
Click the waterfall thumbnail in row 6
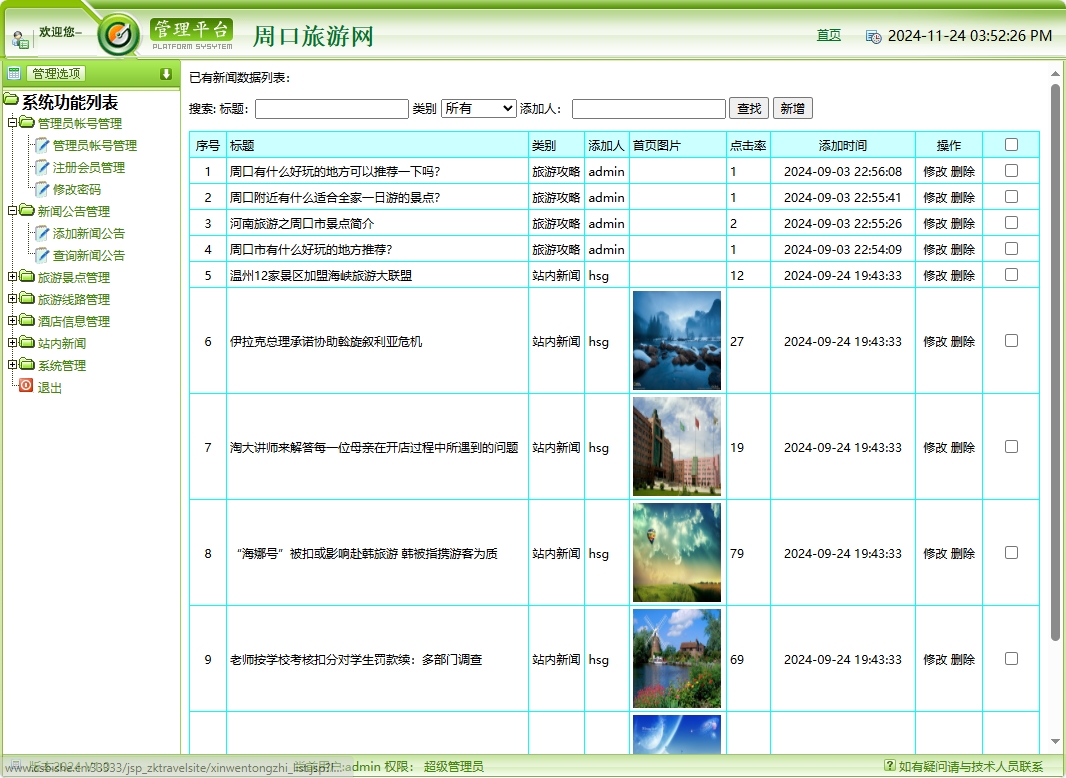676,340
